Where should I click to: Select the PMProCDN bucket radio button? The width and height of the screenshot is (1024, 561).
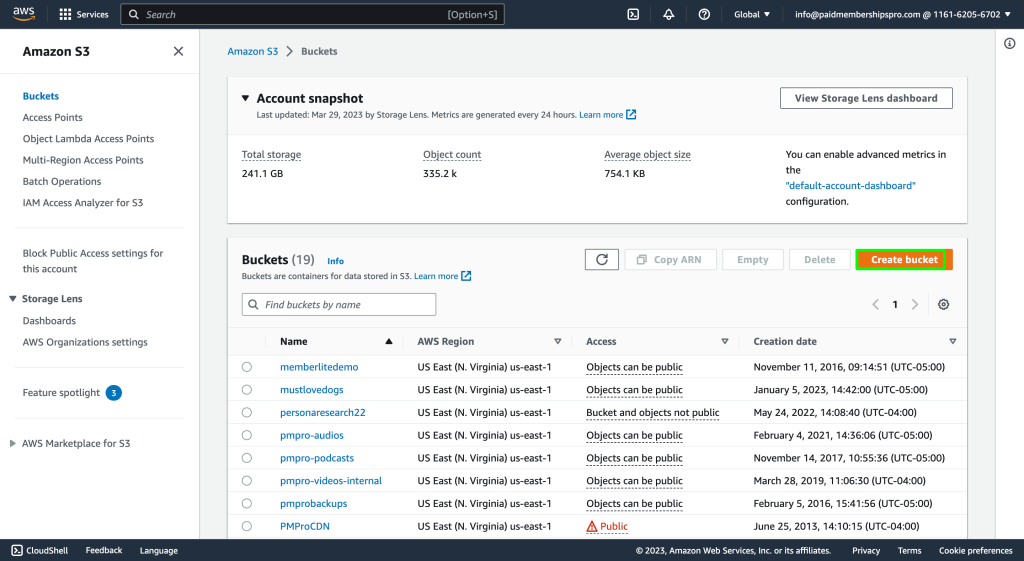click(246, 526)
